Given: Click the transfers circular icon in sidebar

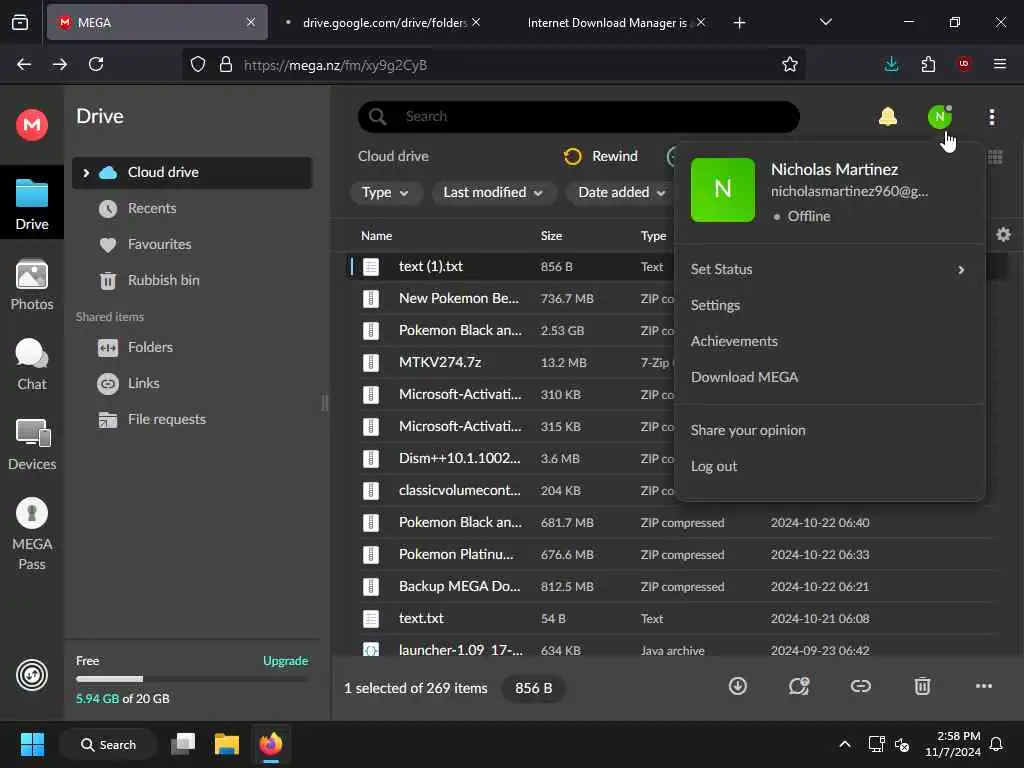Looking at the screenshot, I should 31,675.
